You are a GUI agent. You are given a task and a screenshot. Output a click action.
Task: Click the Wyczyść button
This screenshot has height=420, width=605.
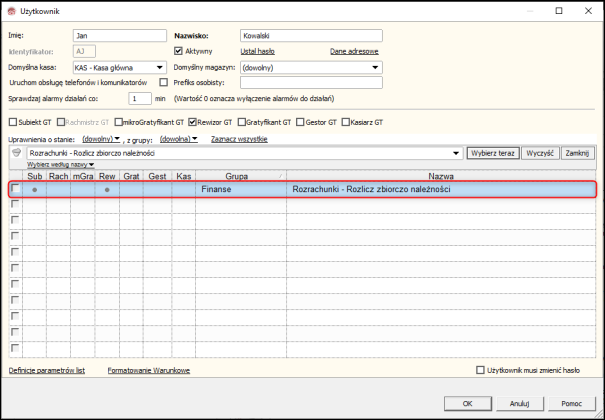(540, 153)
